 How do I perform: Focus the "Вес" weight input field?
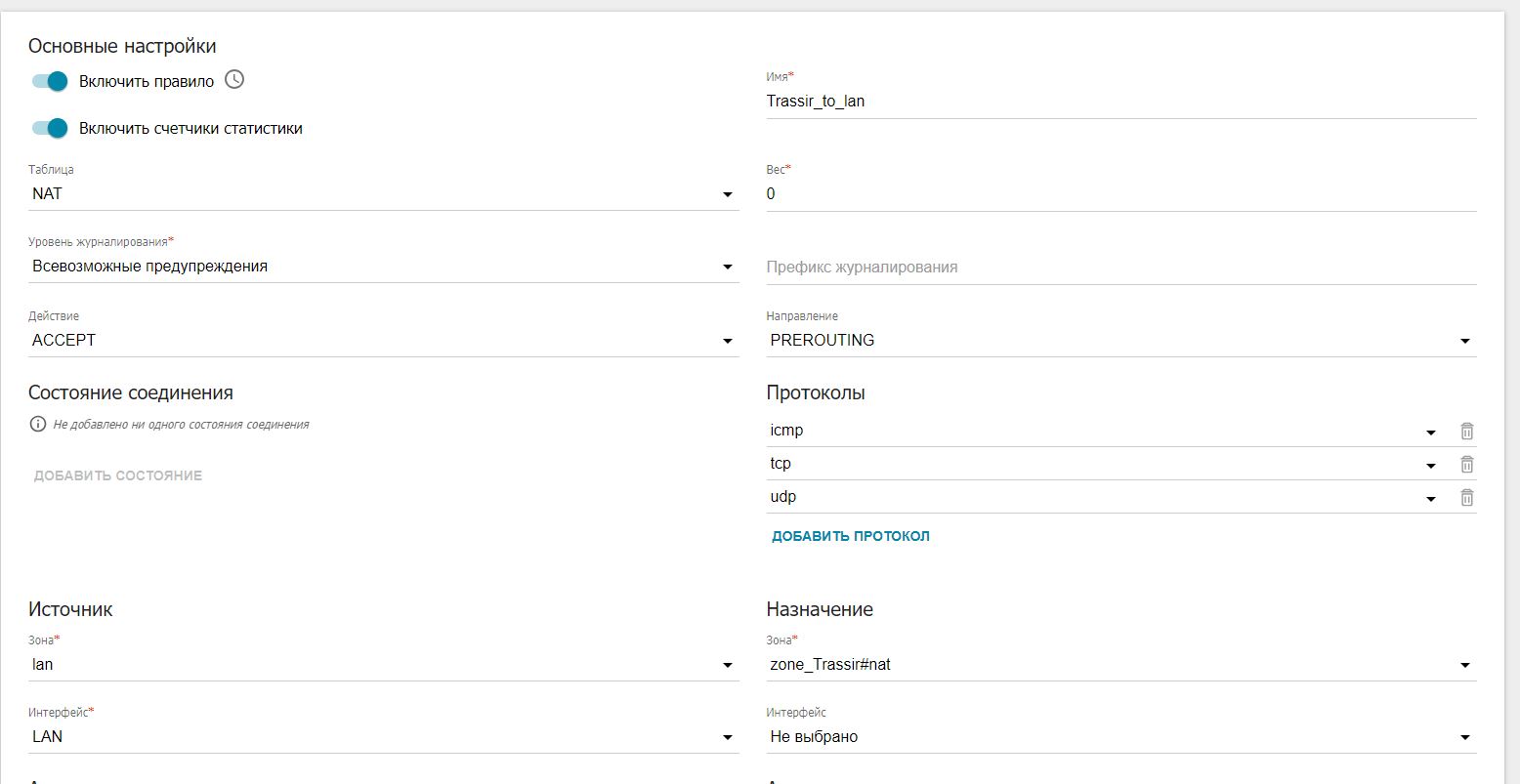click(1120, 194)
